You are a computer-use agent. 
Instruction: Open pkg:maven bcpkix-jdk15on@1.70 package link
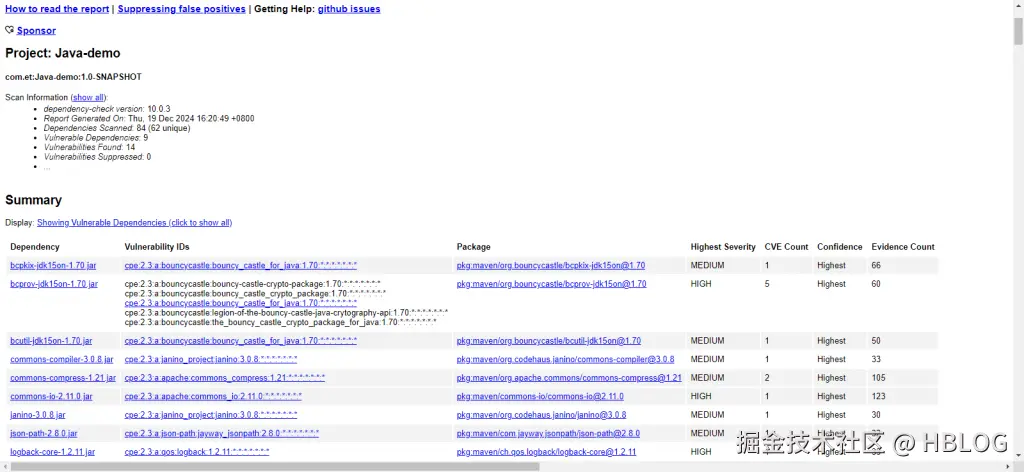551,266
